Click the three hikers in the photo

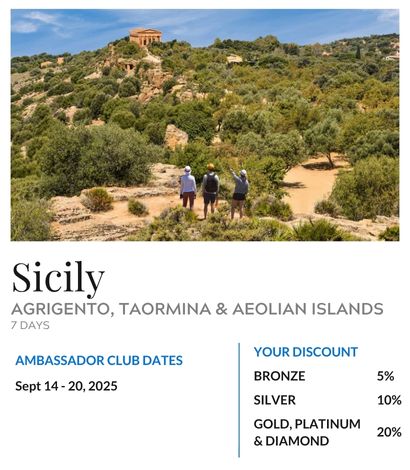coord(214,191)
